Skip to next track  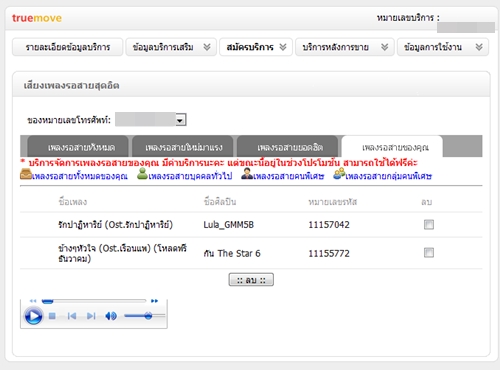point(91,316)
